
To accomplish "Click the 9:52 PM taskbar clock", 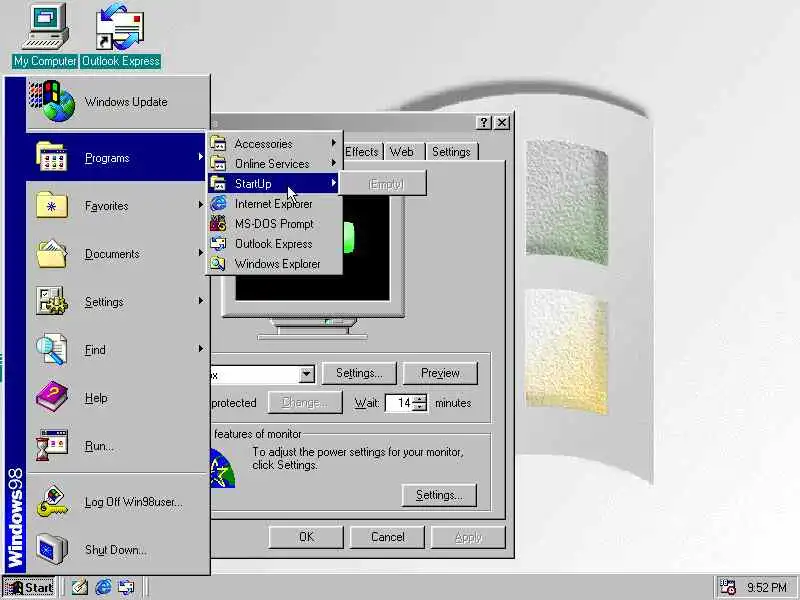I will [x=767, y=588].
